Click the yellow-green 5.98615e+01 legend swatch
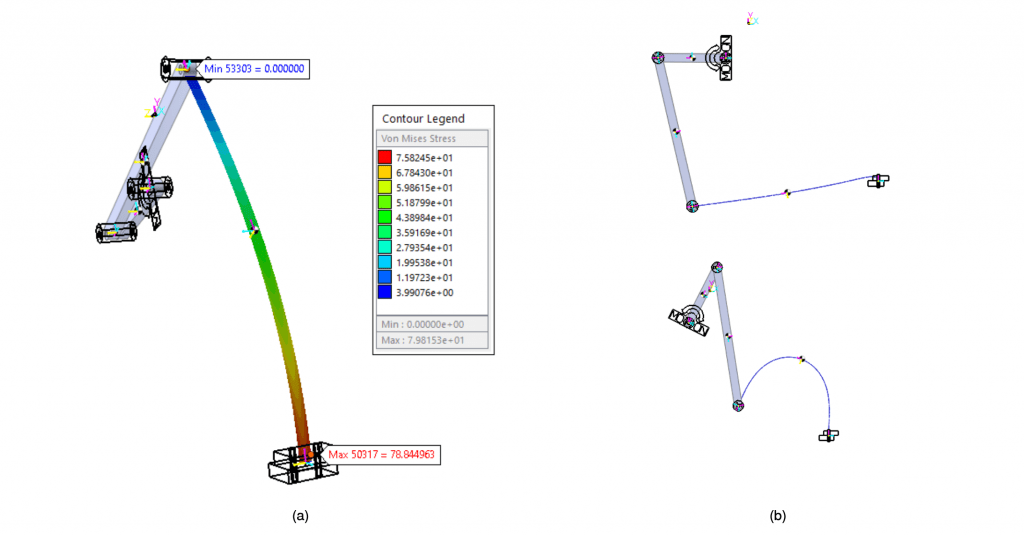 pyautogui.click(x=385, y=187)
